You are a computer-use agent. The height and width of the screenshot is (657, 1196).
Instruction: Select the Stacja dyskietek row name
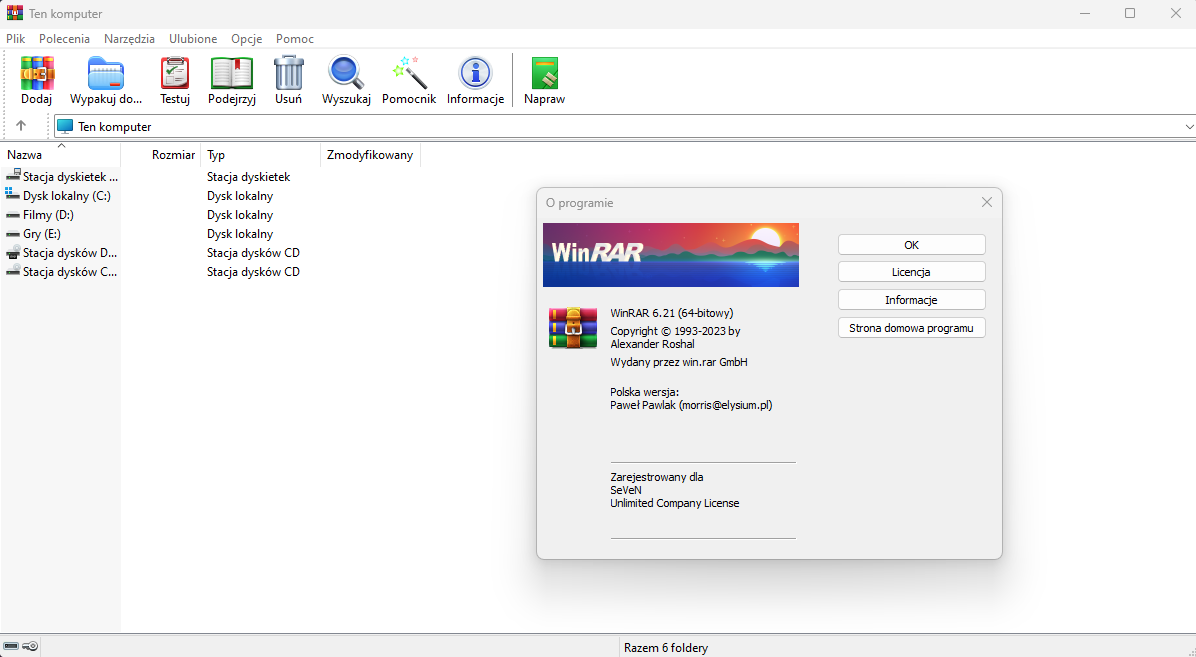click(x=70, y=177)
